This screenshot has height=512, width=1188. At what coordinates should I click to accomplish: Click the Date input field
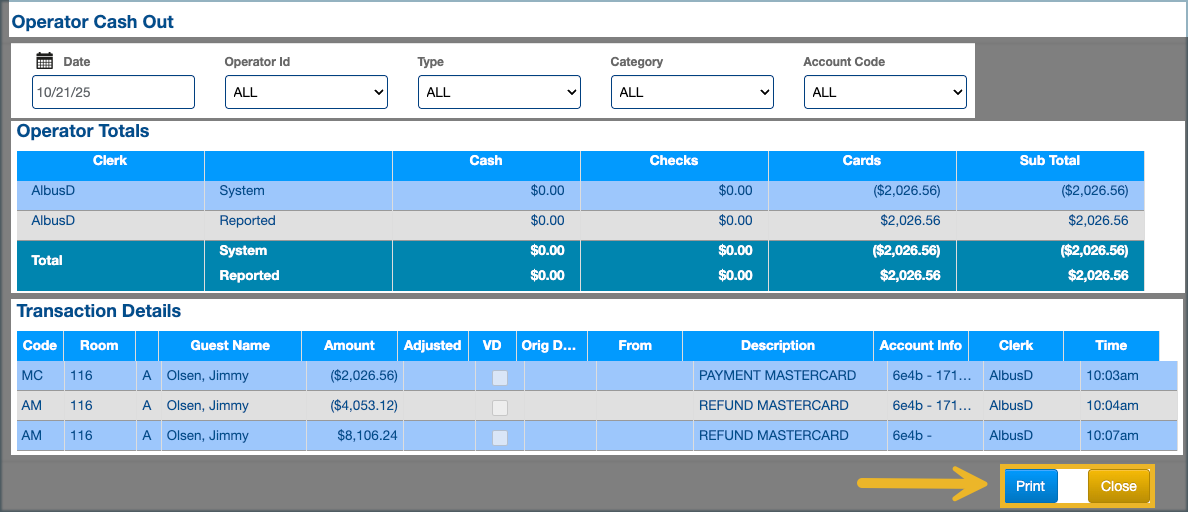(x=113, y=92)
